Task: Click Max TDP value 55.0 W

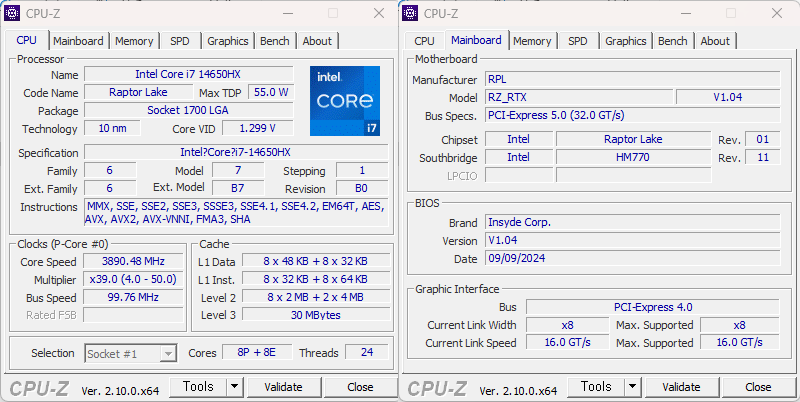Action: tap(271, 92)
